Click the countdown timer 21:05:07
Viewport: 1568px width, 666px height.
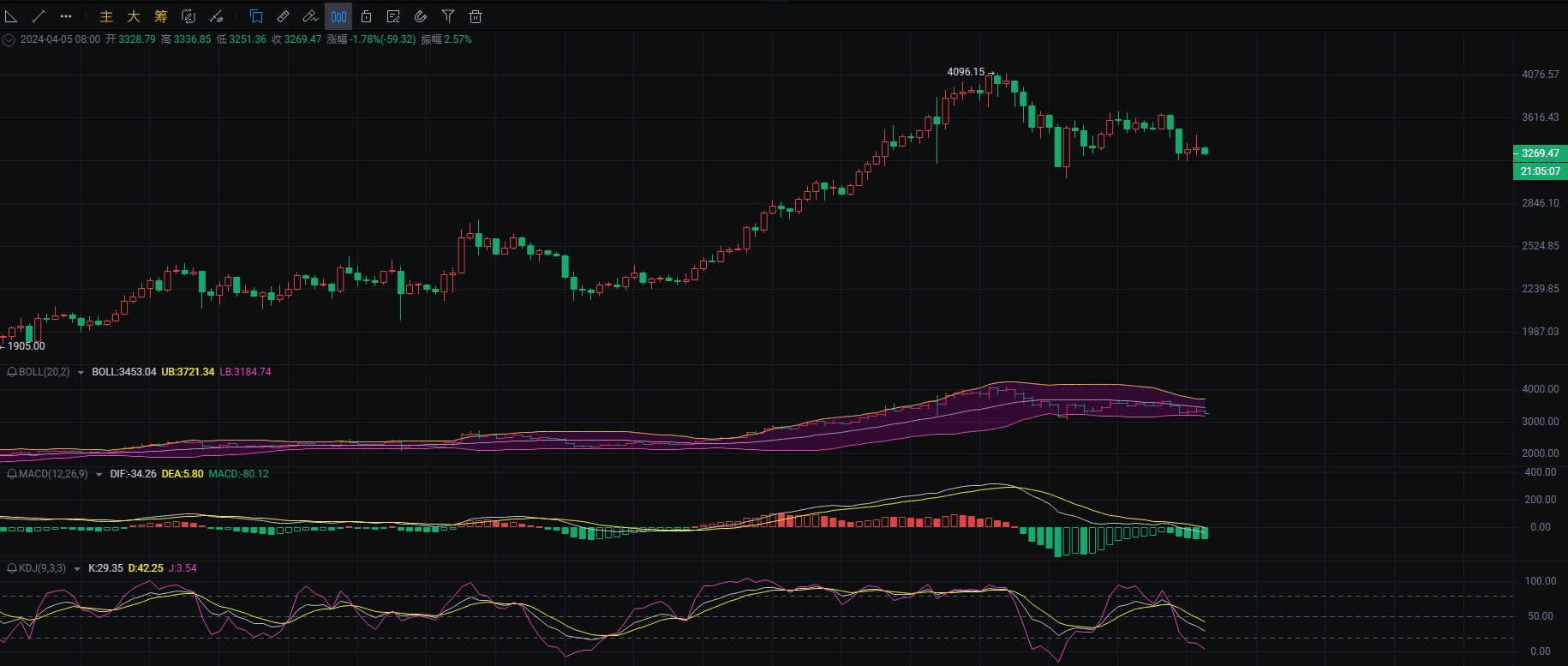(x=1540, y=171)
